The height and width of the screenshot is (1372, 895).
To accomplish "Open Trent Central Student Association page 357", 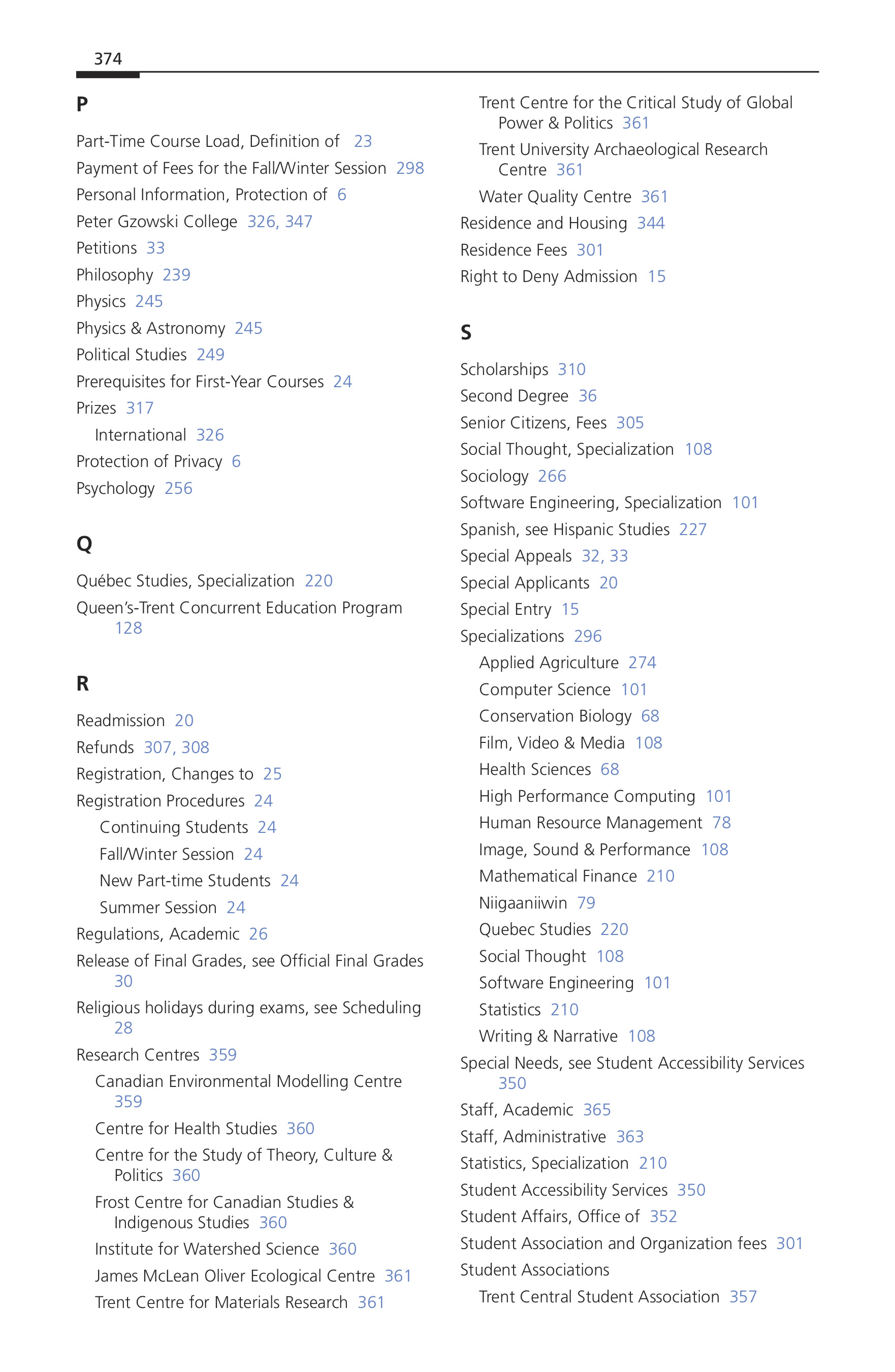I will [x=744, y=1297].
